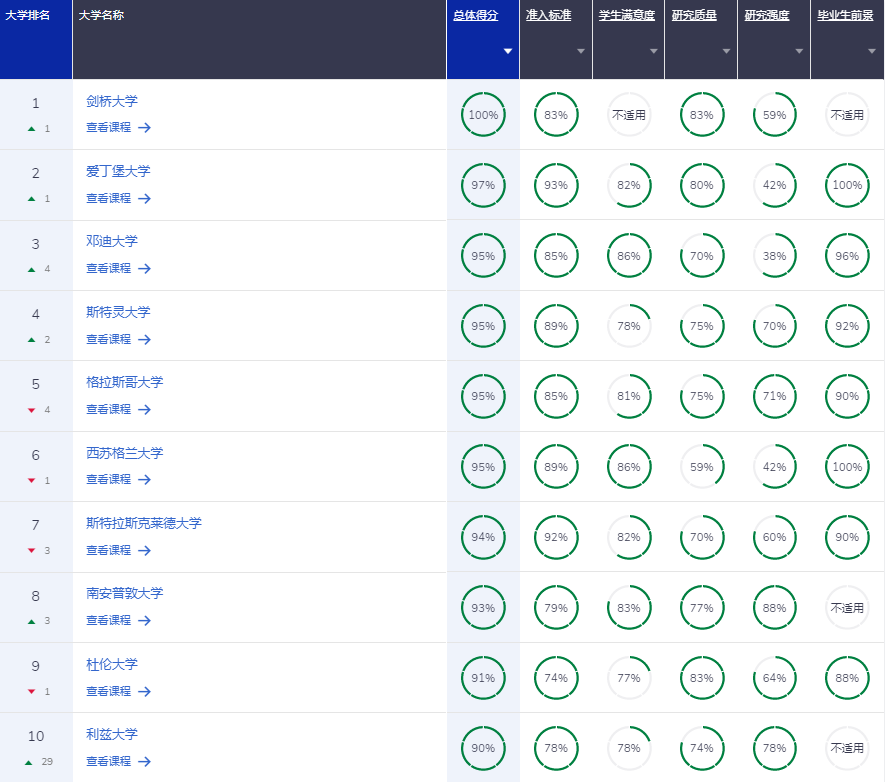The height and width of the screenshot is (782, 885).
Task: Click green up-arrow rank change for 利兹大学
Action: pyautogui.click(x=29, y=762)
